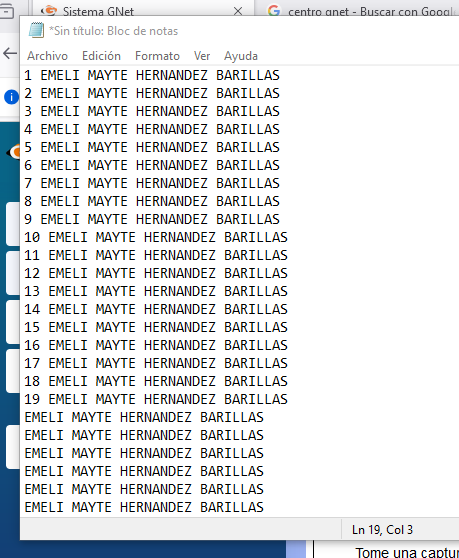This screenshot has height=558, width=459.
Task: Open the Ayuda menu
Action: [x=241, y=56]
